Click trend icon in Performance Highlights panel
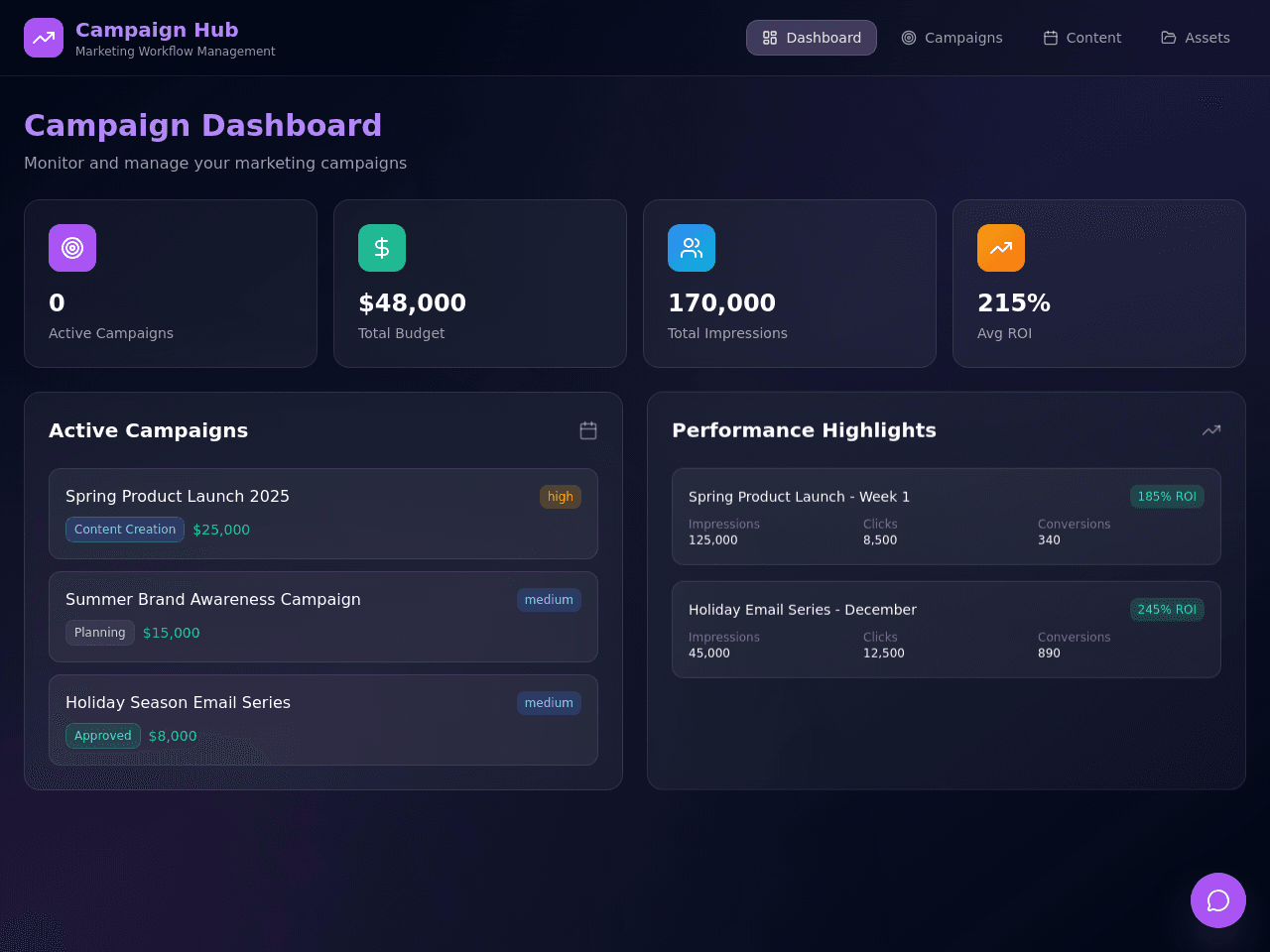 [x=1211, y=430]
